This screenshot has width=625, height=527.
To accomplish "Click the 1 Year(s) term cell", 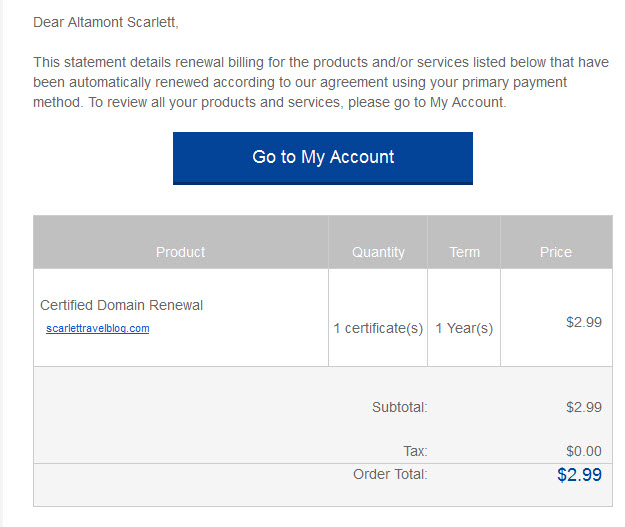I will [464, 328].
